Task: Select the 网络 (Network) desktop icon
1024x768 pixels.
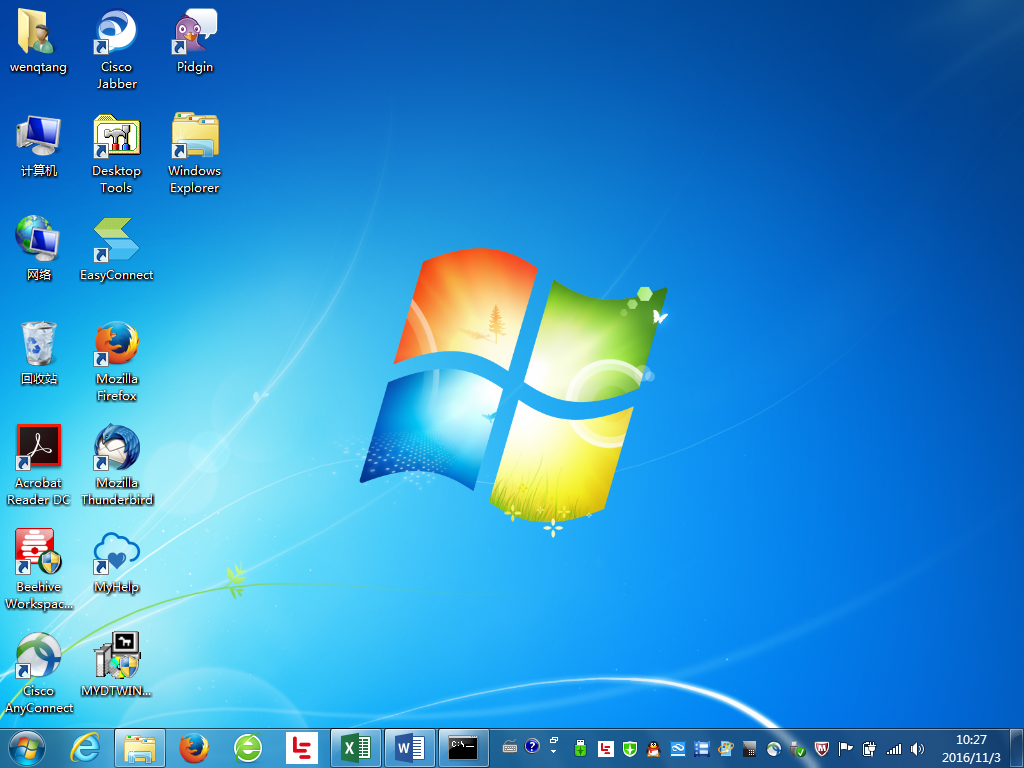Action: pos(38,248)
